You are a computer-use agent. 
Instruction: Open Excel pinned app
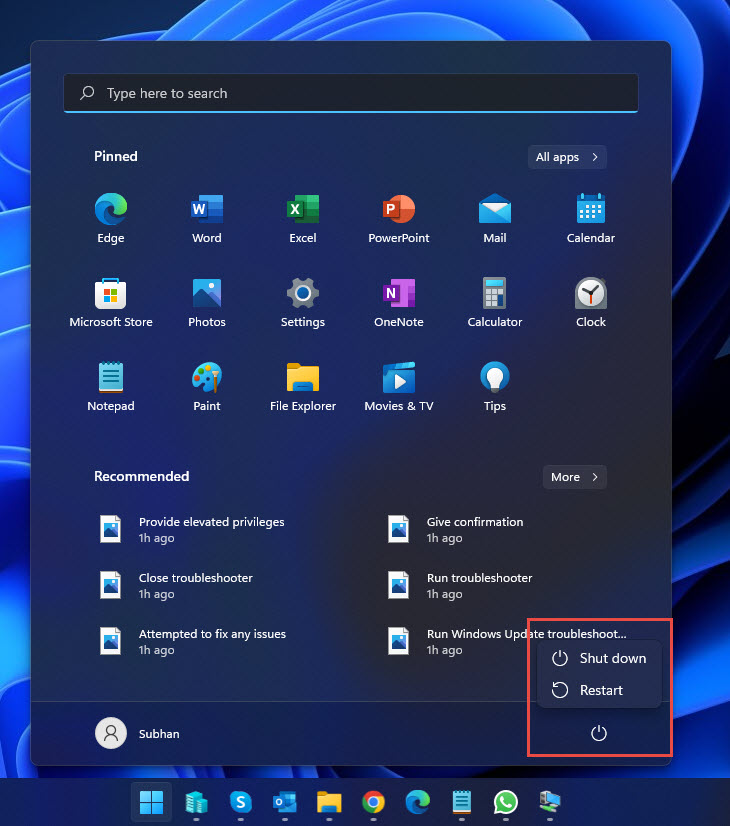coord(303,218)
